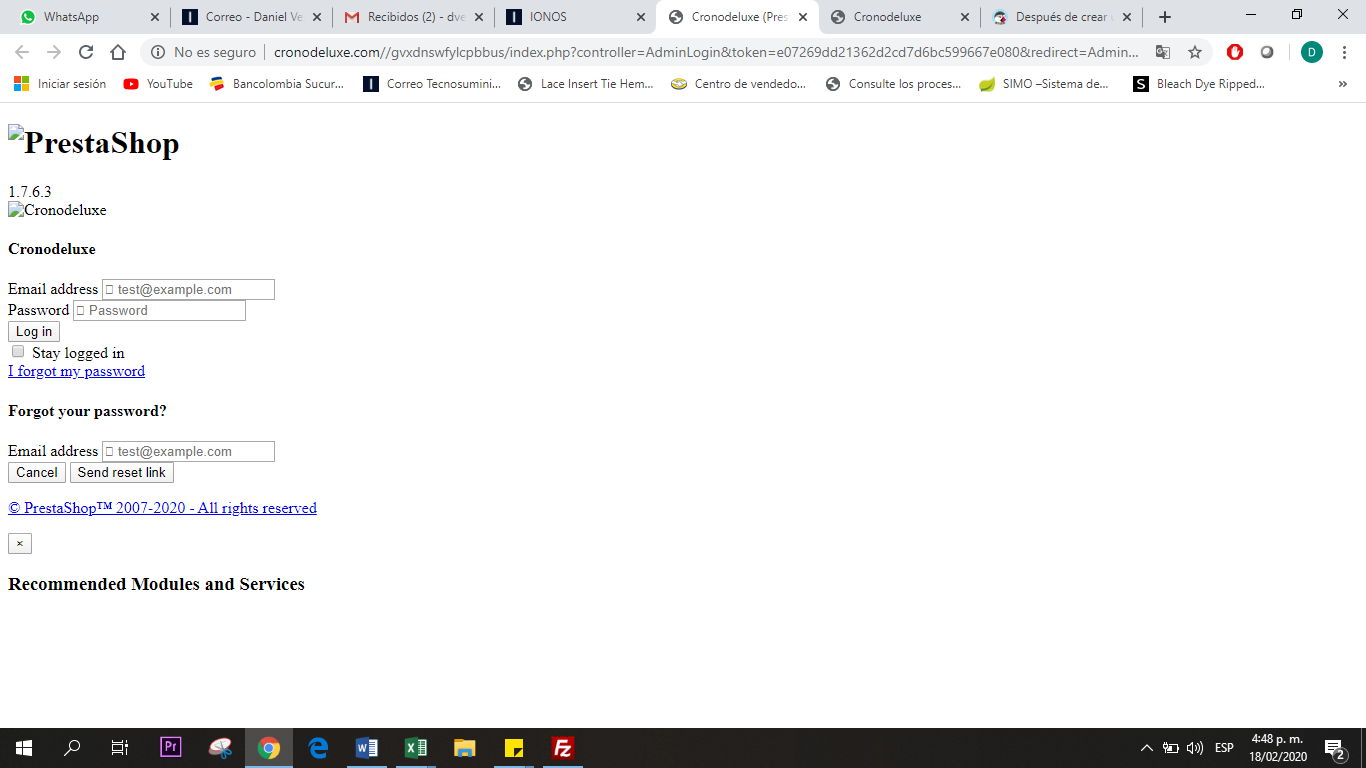Click the Chrome address bar URL
This screenshot has width=1366, height=768.
pos(706,52)
